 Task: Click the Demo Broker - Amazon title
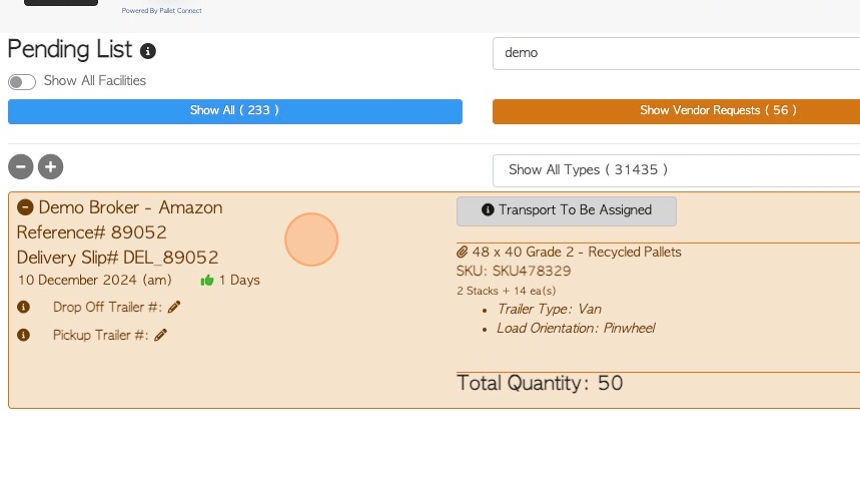131,208
